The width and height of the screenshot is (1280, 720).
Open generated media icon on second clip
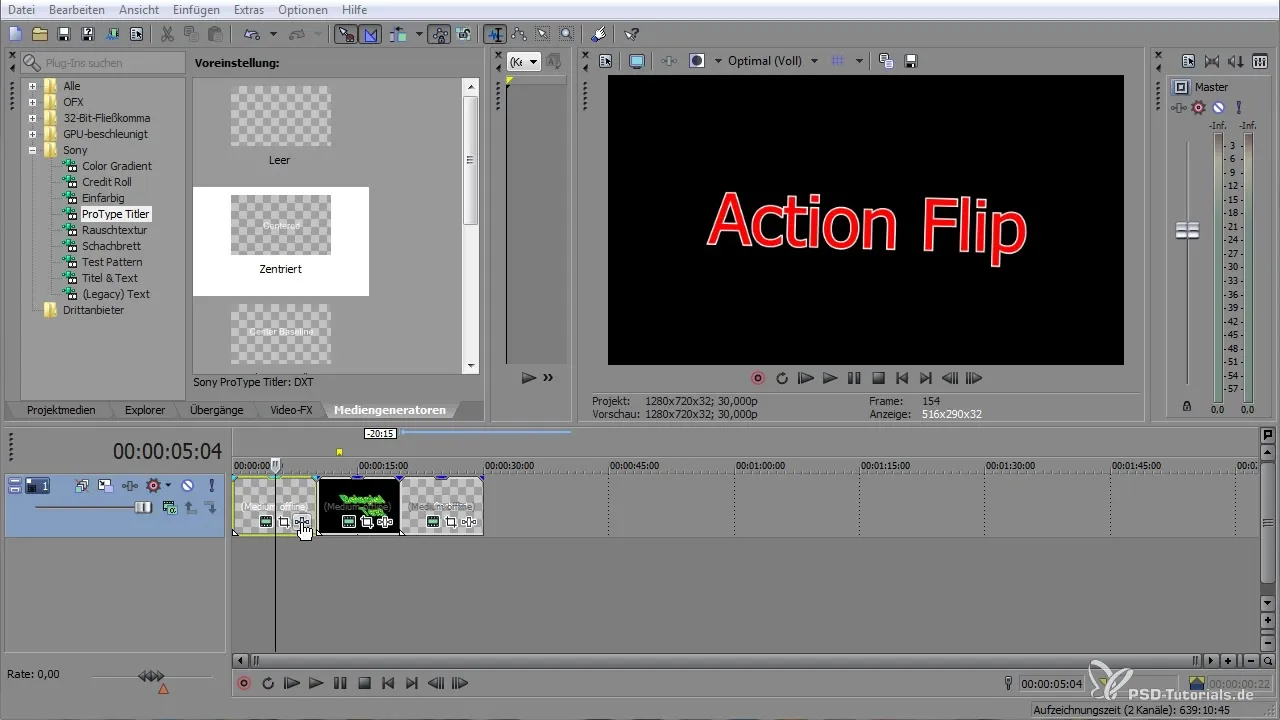349,522
